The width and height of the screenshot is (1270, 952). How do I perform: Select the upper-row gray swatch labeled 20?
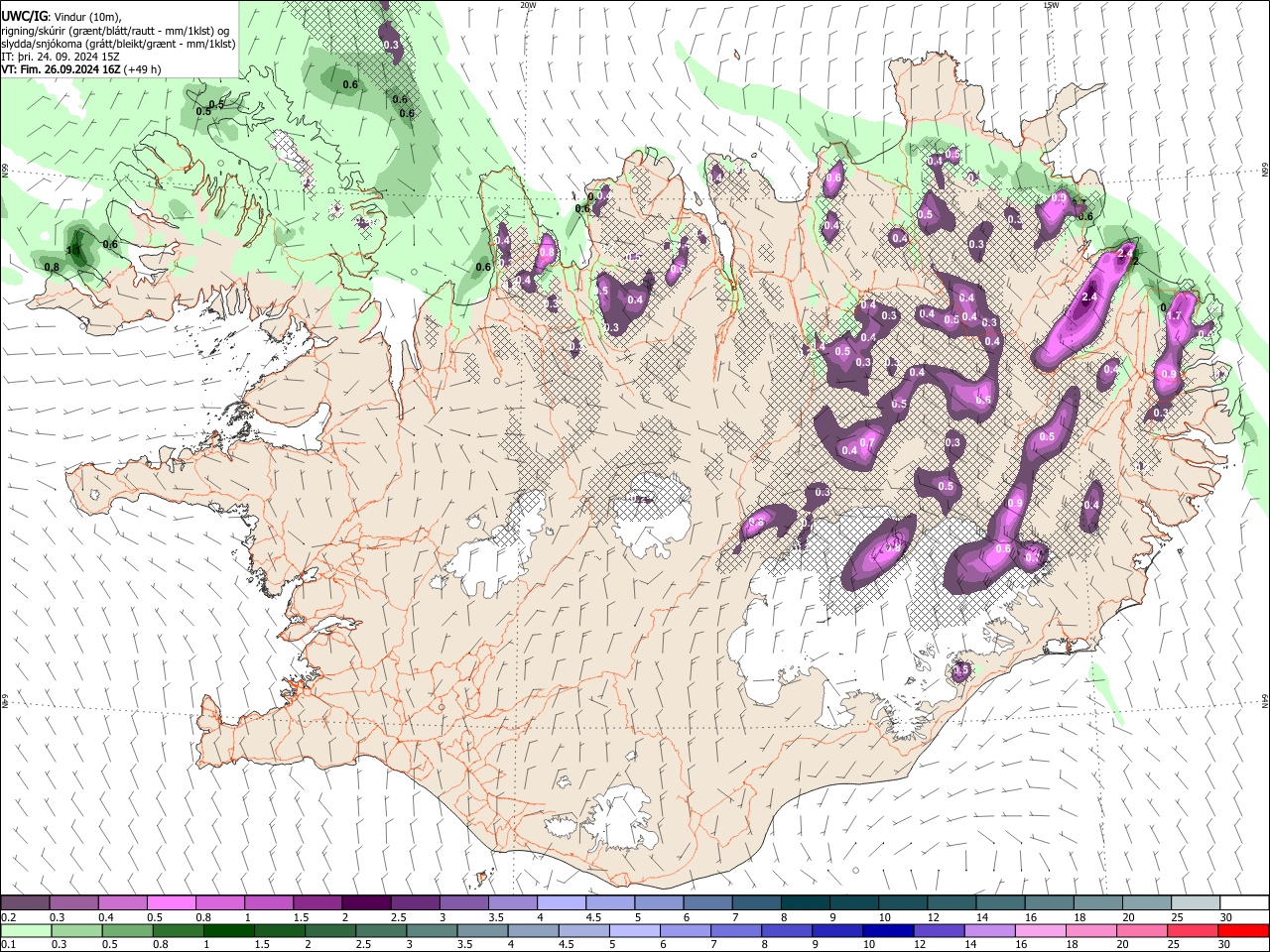(x=1148, y=902)
